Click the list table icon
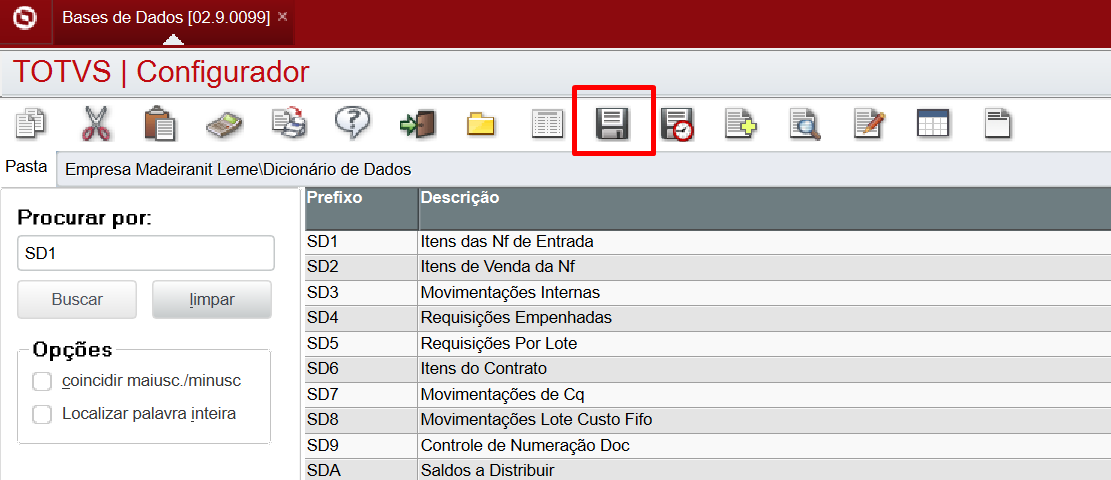Screen dimensions: 1111x480 pyautogui.click(x=548, y=124)
